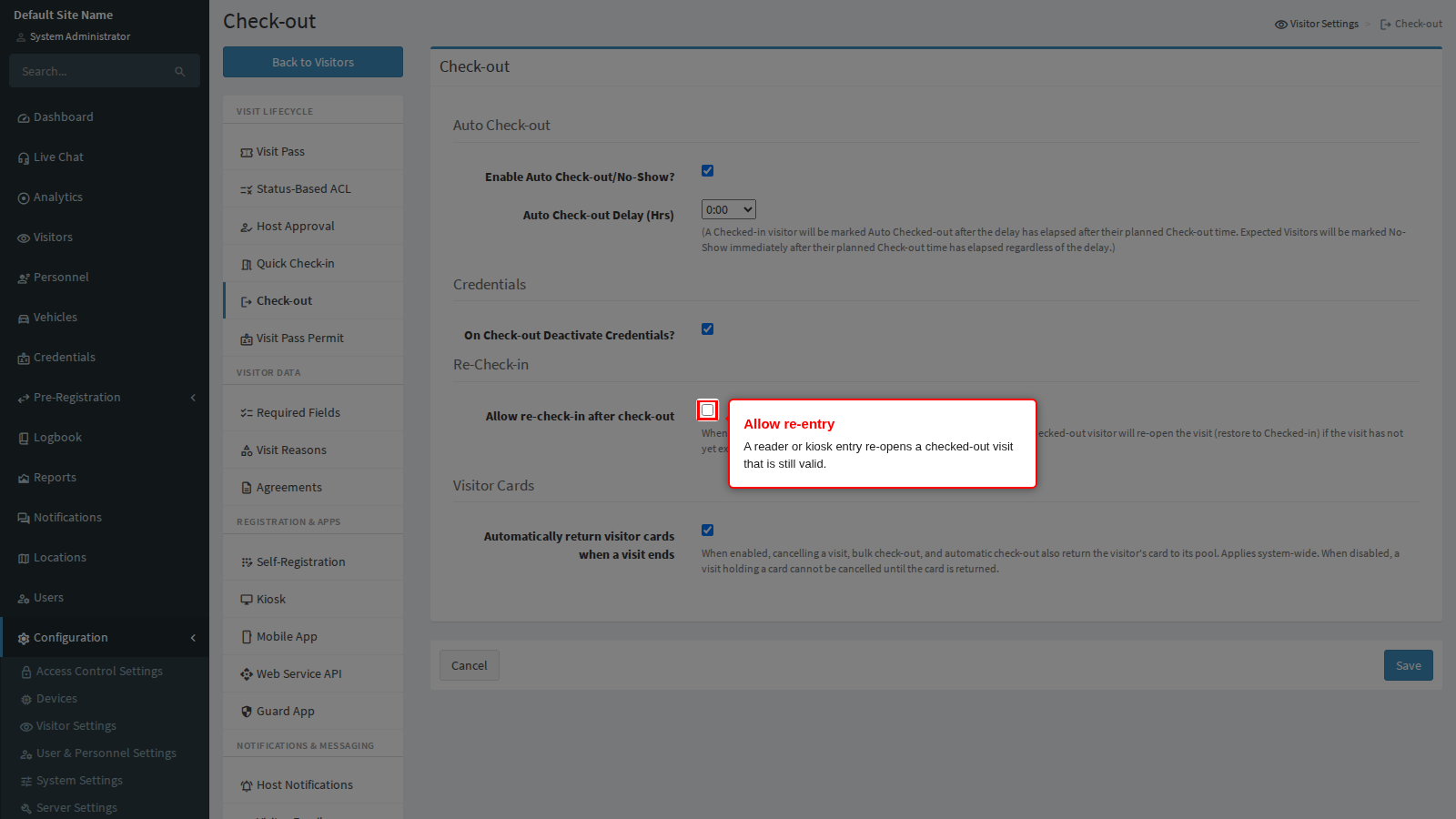1456x819 pixels.
Task: Select Host Approval icon
Action: tap(247, 227)
